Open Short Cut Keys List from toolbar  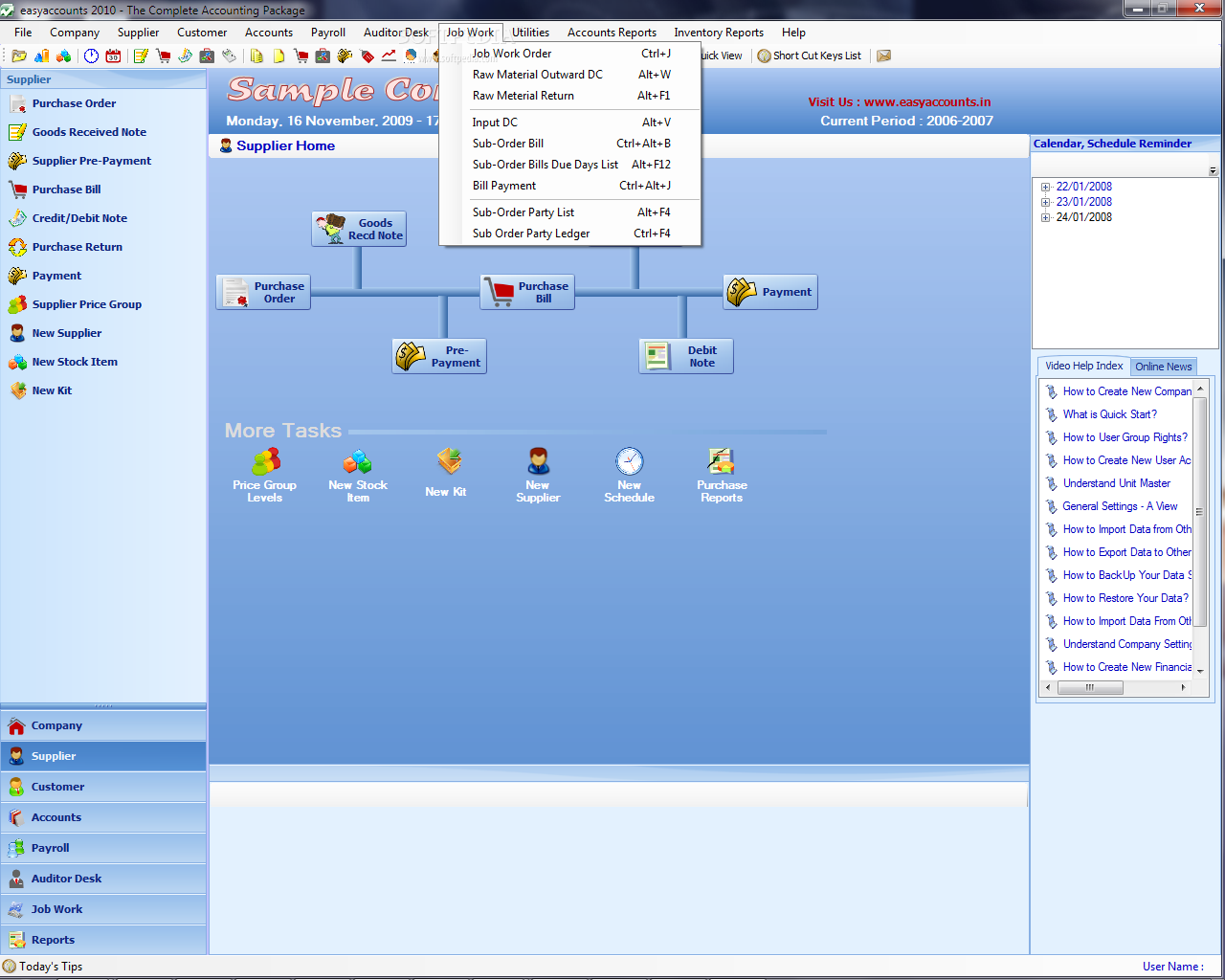pos(810,56)
